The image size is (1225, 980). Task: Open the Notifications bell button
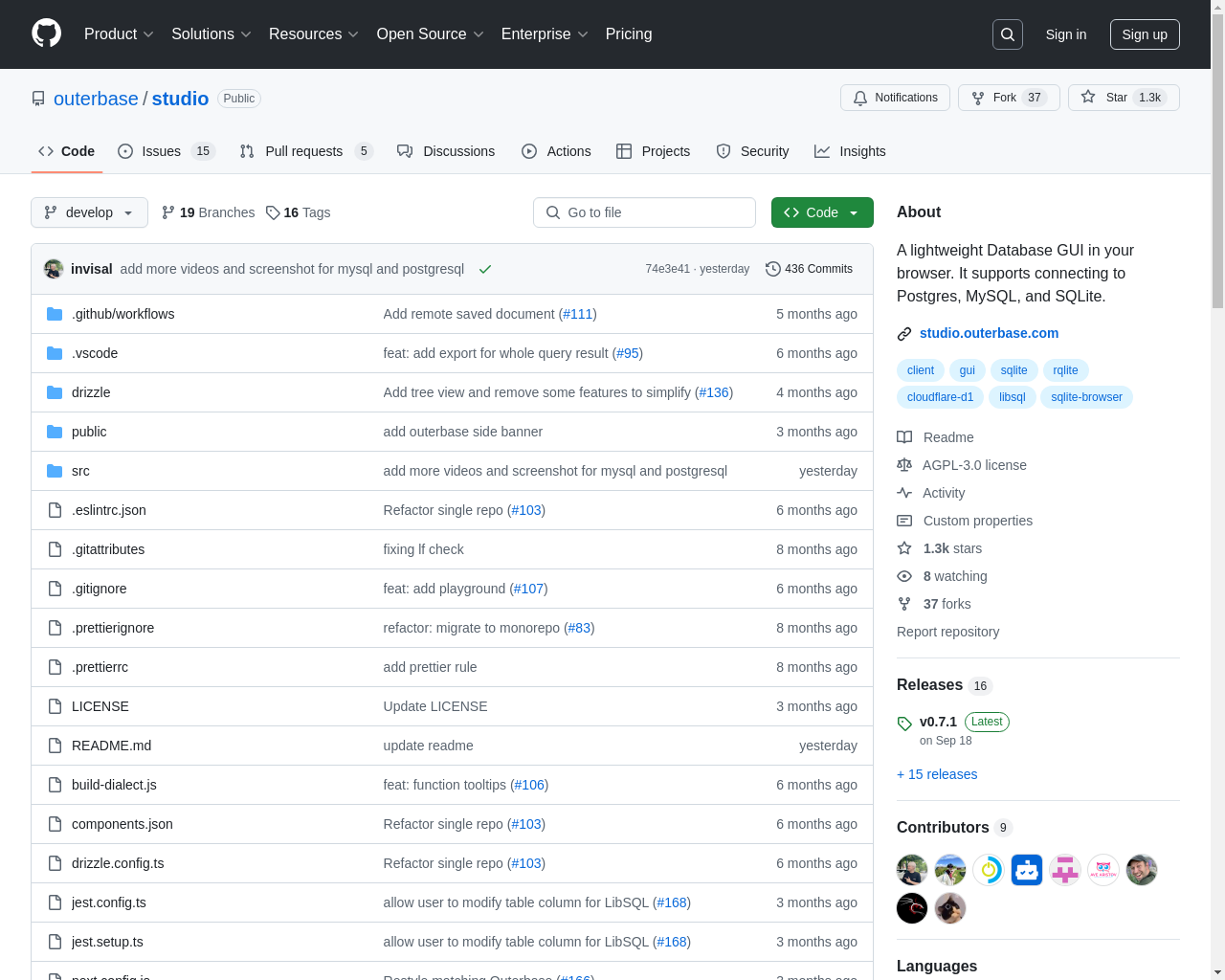pos(895,98)
